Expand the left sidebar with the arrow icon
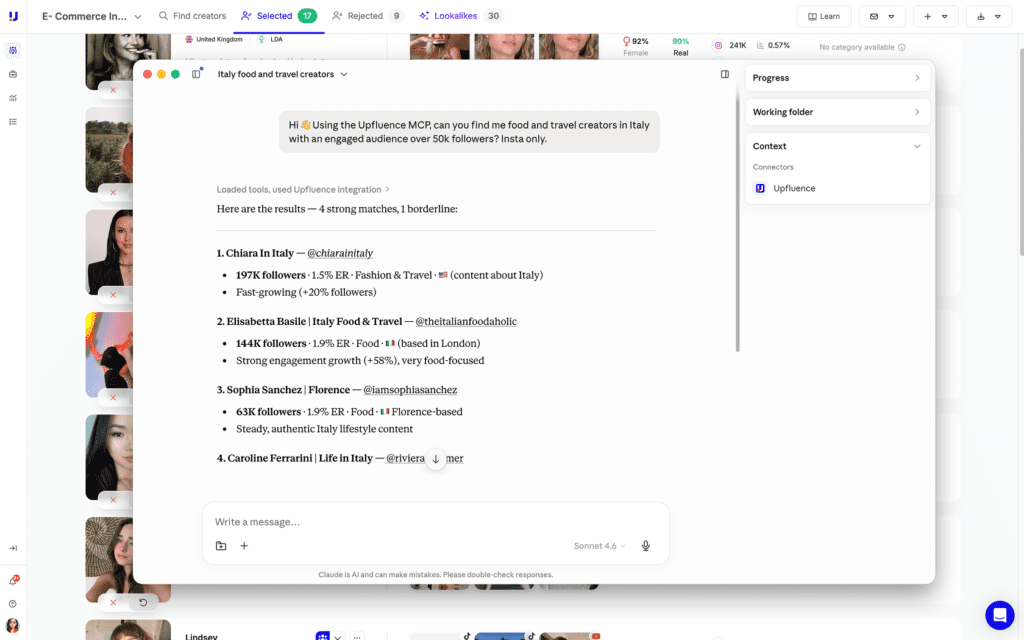 (x=13, y=549)
